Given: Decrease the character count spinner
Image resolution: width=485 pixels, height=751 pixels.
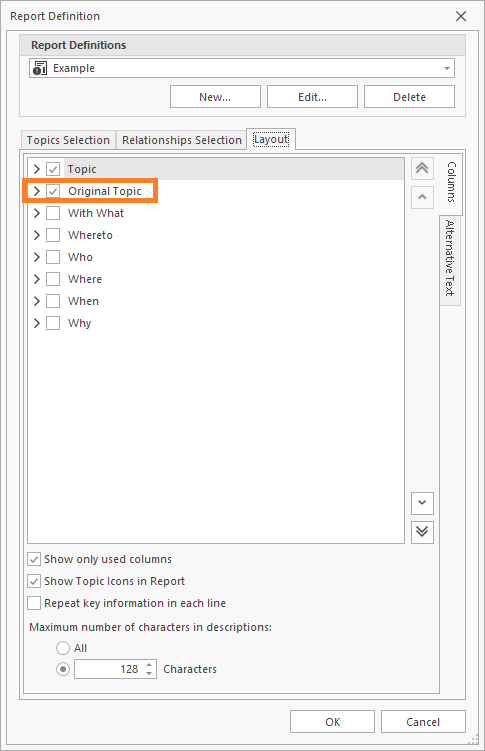Looking at the screenshot, I should pos(149,673).
